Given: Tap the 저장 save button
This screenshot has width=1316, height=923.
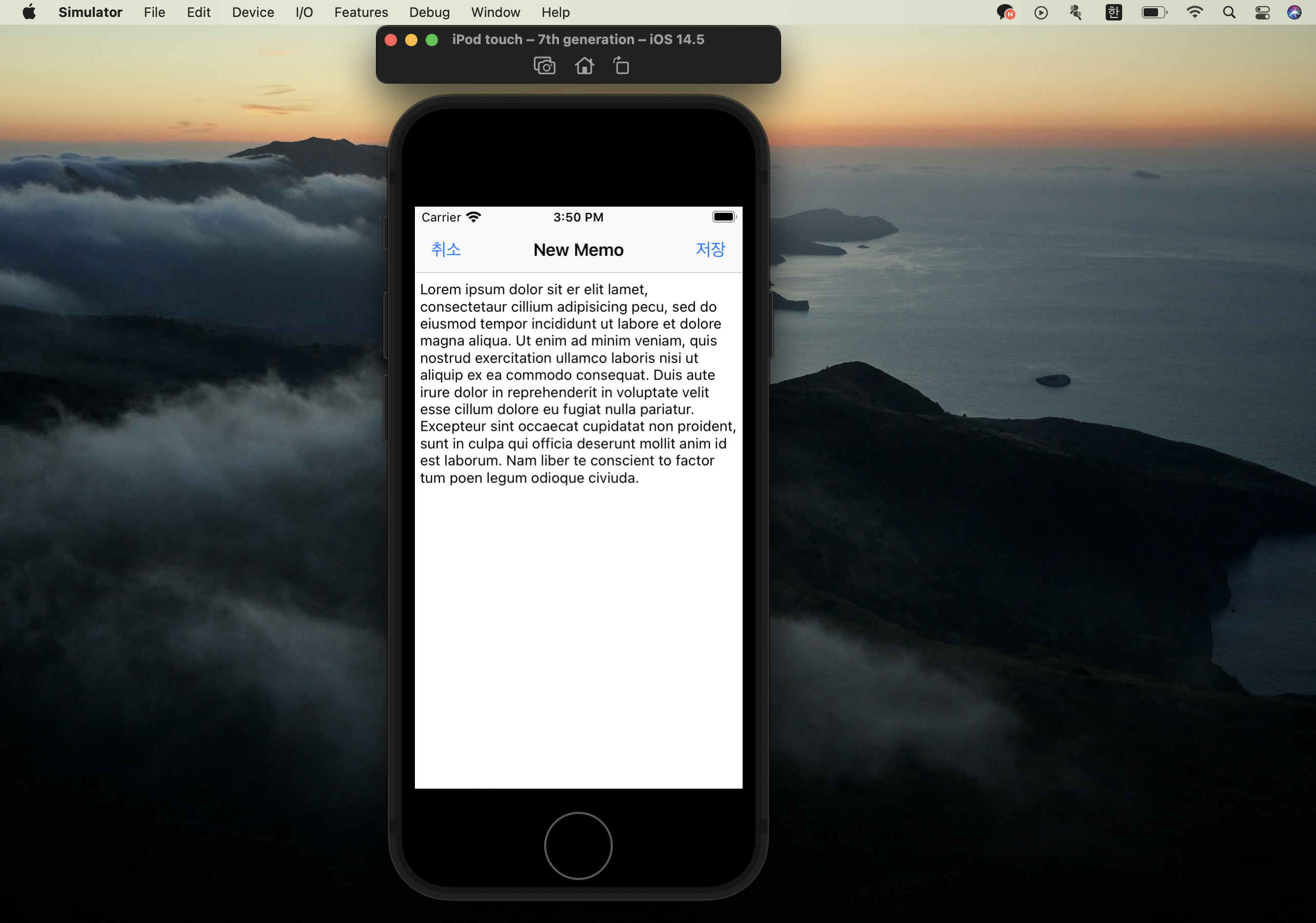Looking at the screenshot, I should (710, 250).
